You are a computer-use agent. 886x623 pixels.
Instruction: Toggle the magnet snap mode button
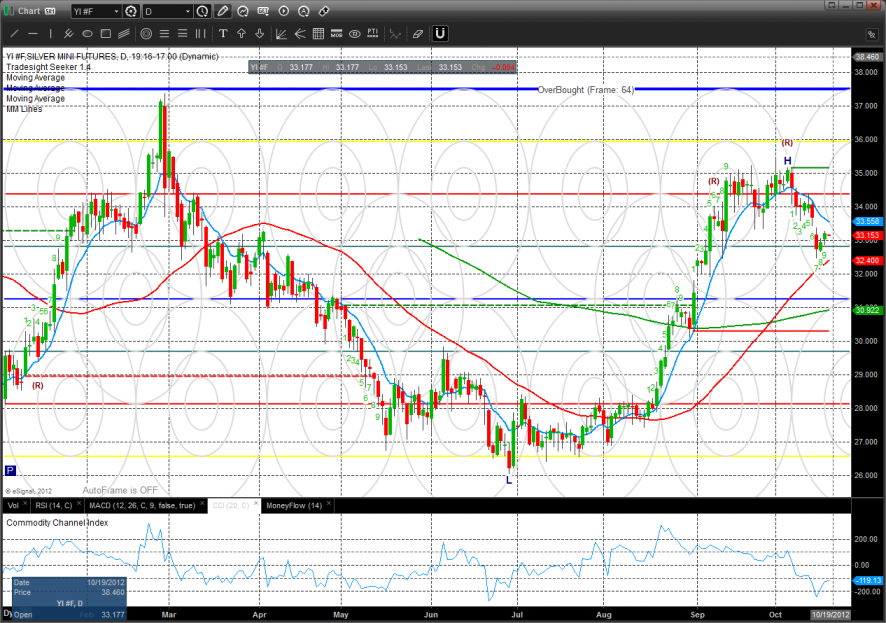tap(439, 33)
